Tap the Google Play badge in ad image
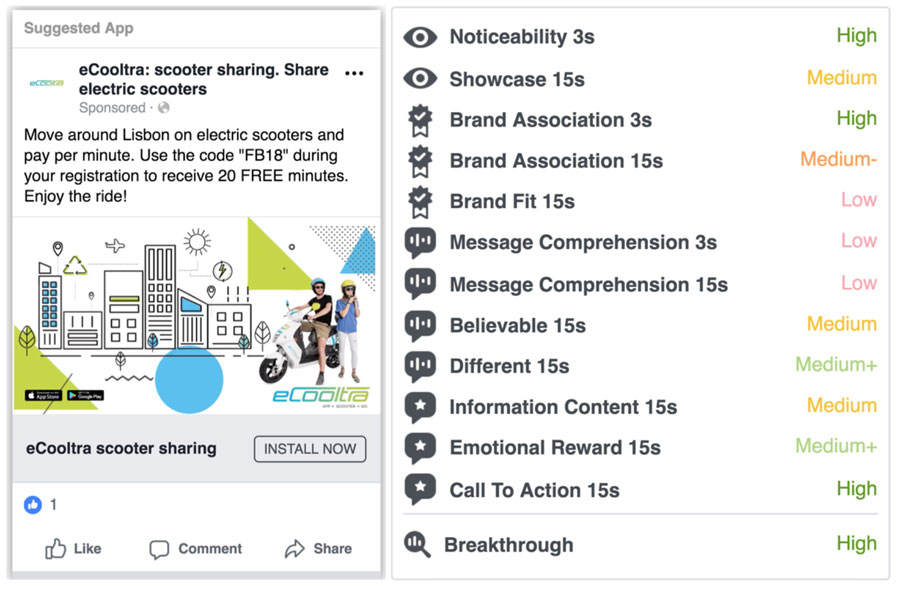Screen dimensions: 900x591 (x=85, y=395)
